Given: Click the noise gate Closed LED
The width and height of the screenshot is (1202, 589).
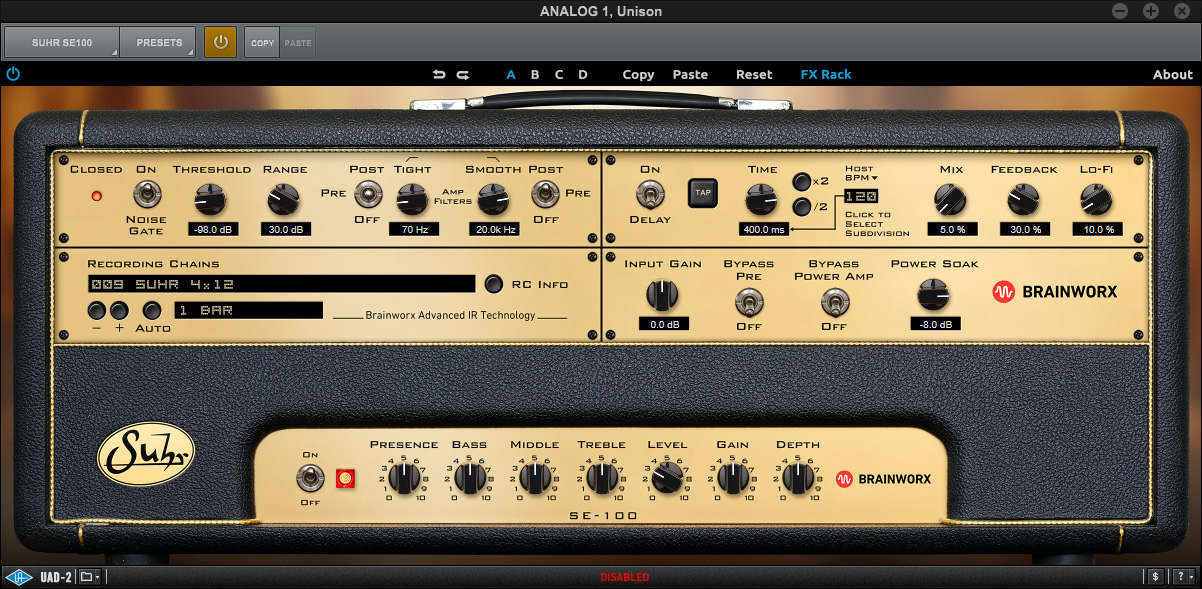Looking at the screenshot, I should tap(97, 195).
